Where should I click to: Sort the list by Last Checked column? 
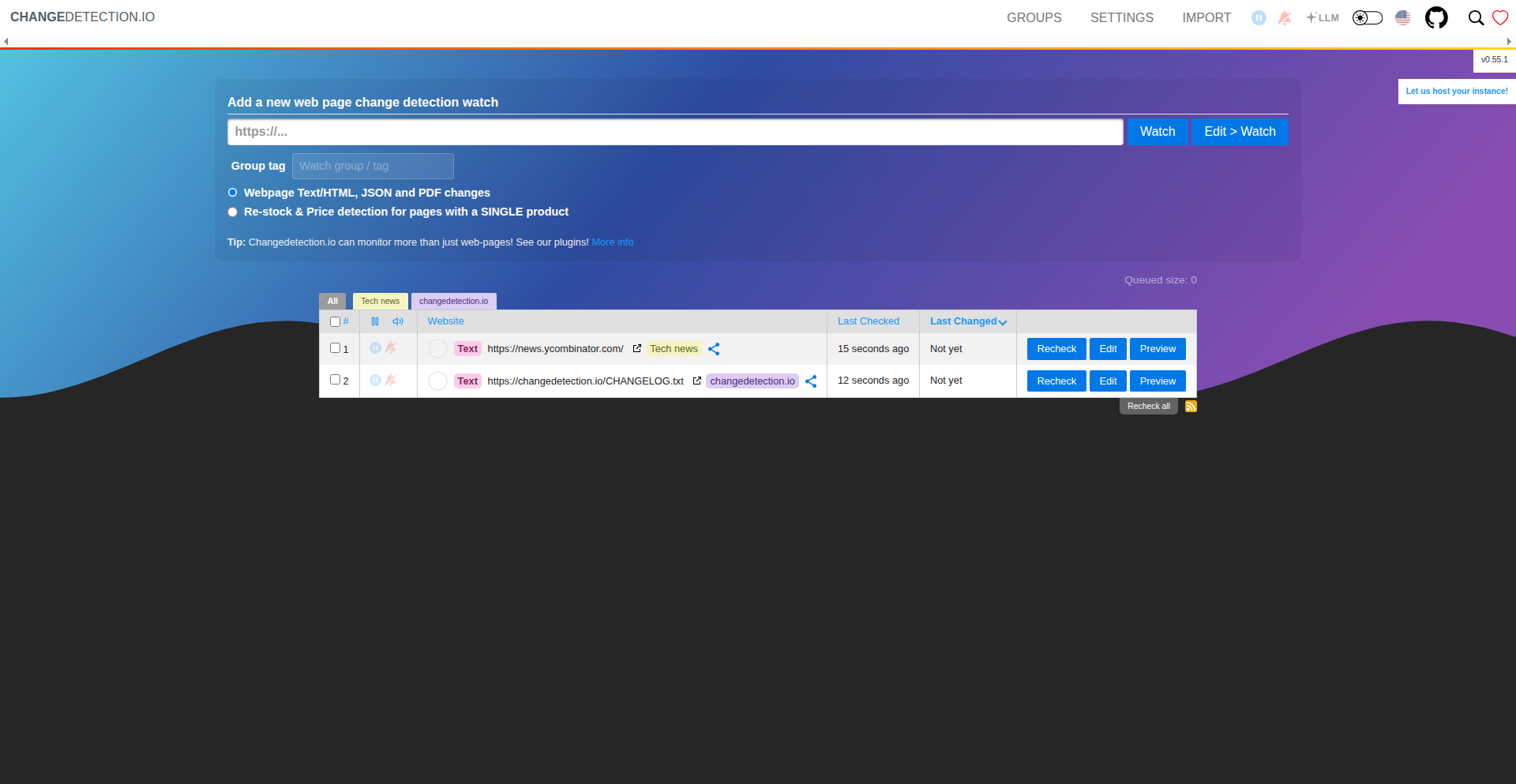tap(868, 321)
